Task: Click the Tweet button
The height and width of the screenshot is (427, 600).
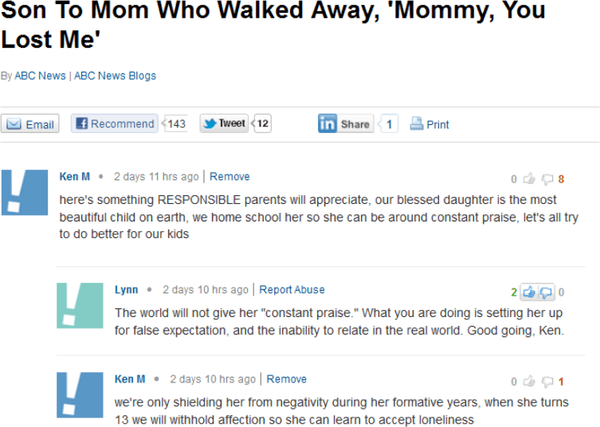Action: coord(224,123)
